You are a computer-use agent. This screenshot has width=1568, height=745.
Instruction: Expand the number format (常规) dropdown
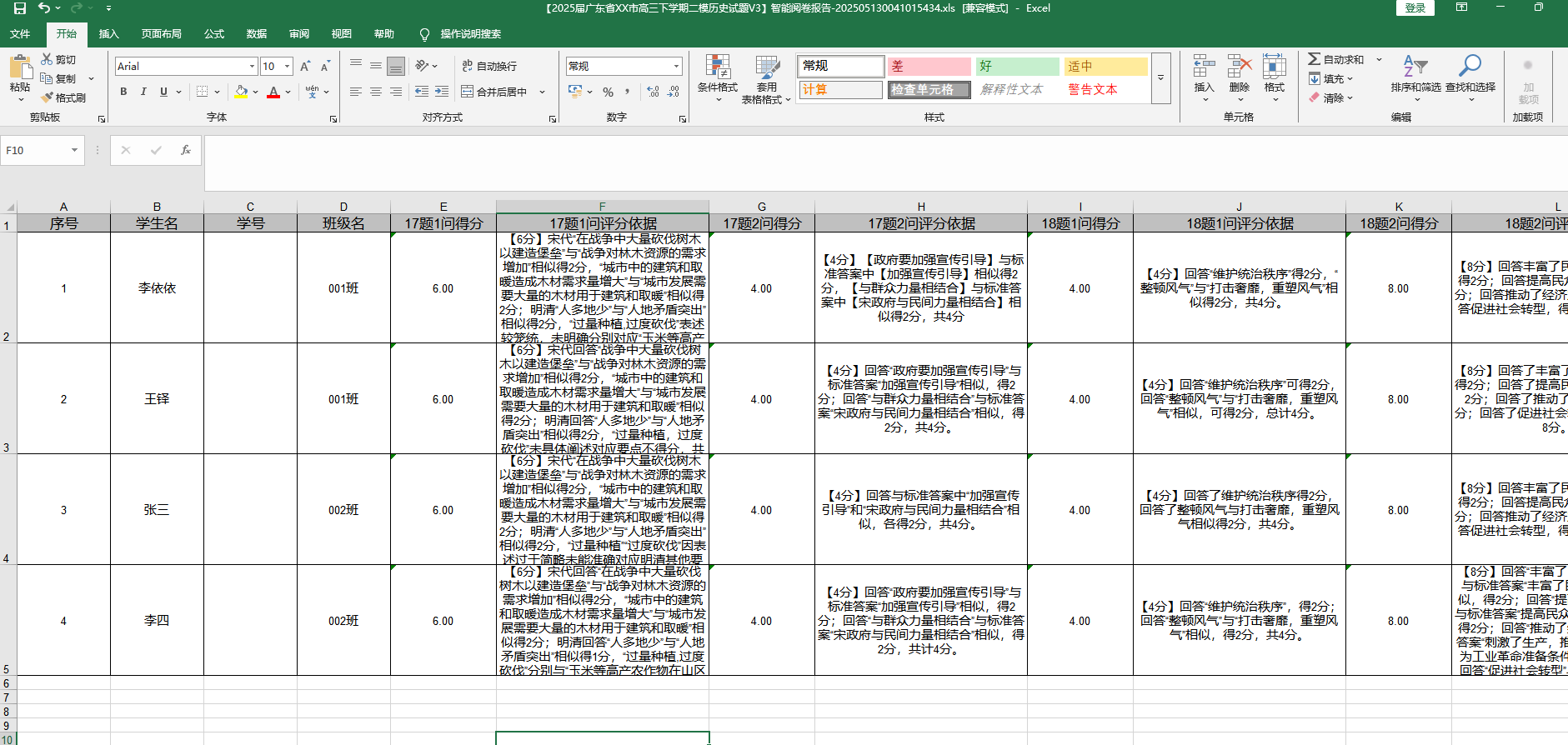click(676, 67)
